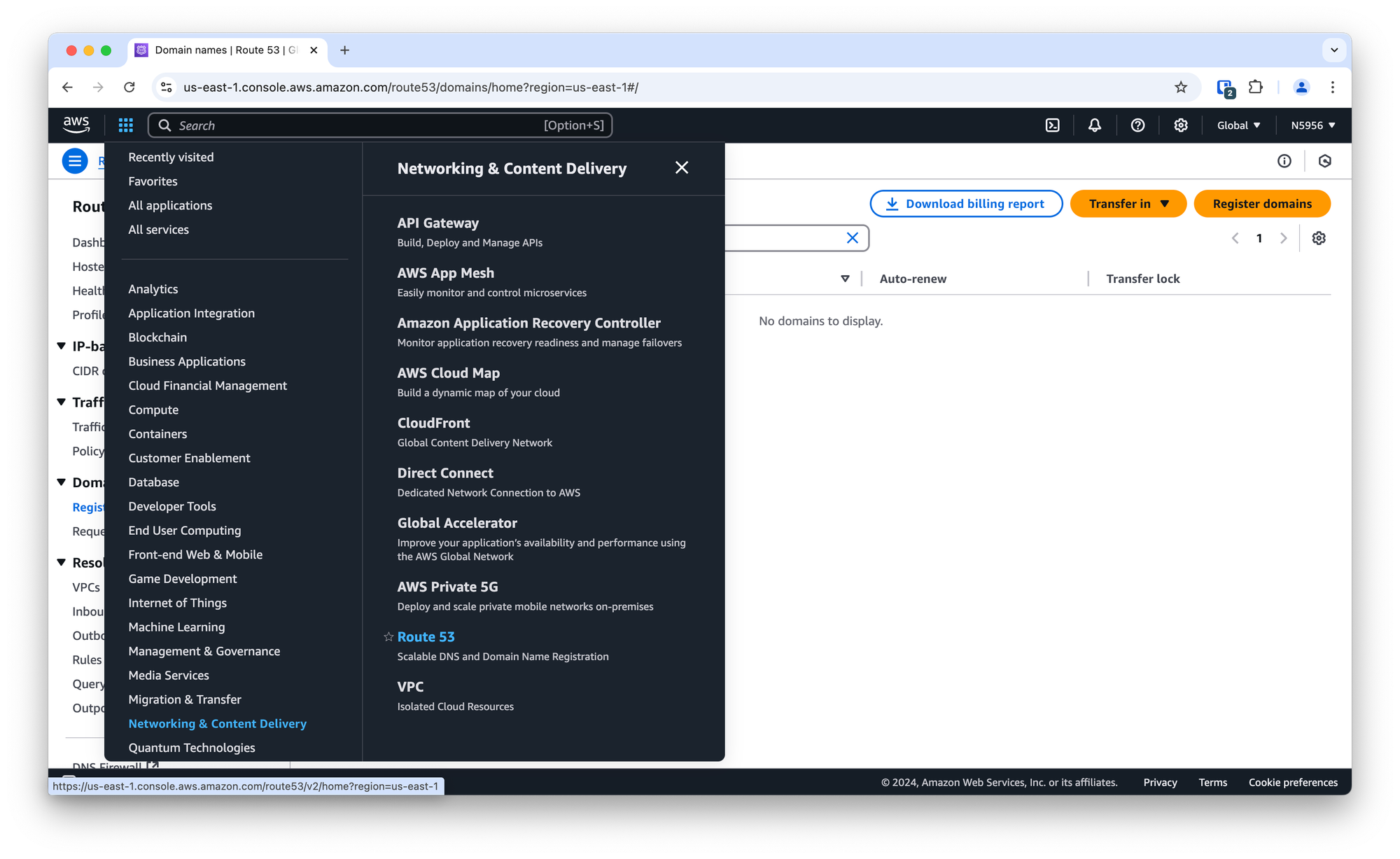1400x859 pixels.
Task: Toggle the blue hamburger navigation menu
Action: 75,161
